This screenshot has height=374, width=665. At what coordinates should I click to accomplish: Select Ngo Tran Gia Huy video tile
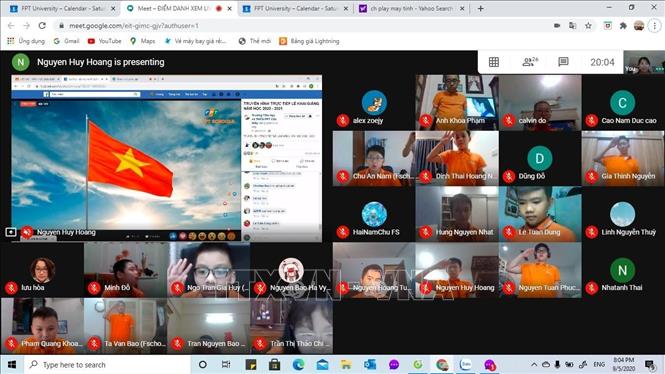(208, 270)
